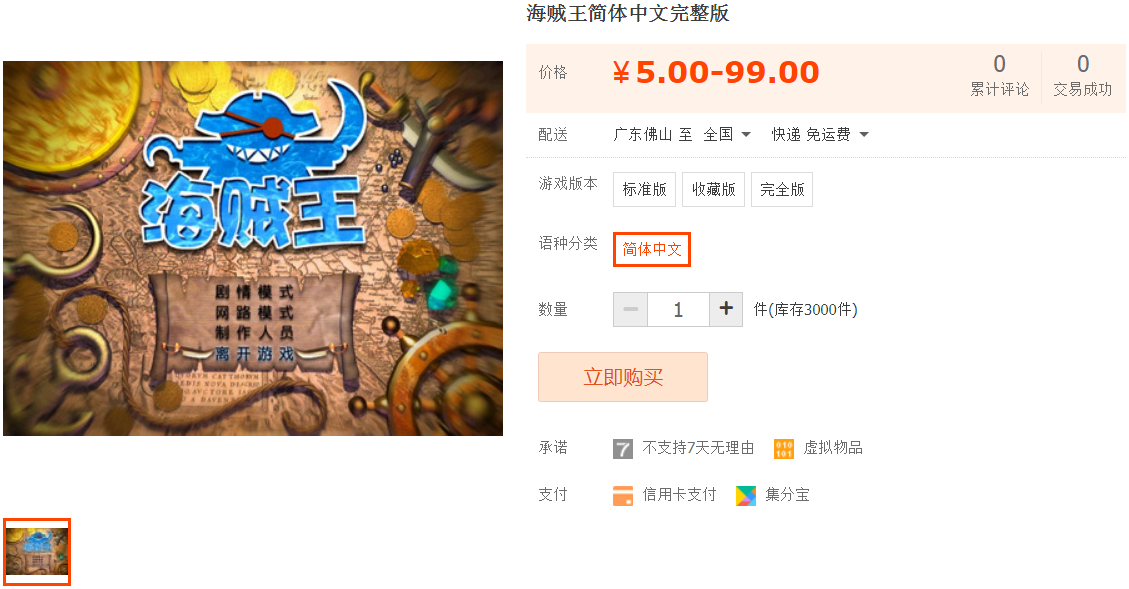Click the virtual goods binary icon
Viewport: 1129px width, 589px height.
coord(784,449)
